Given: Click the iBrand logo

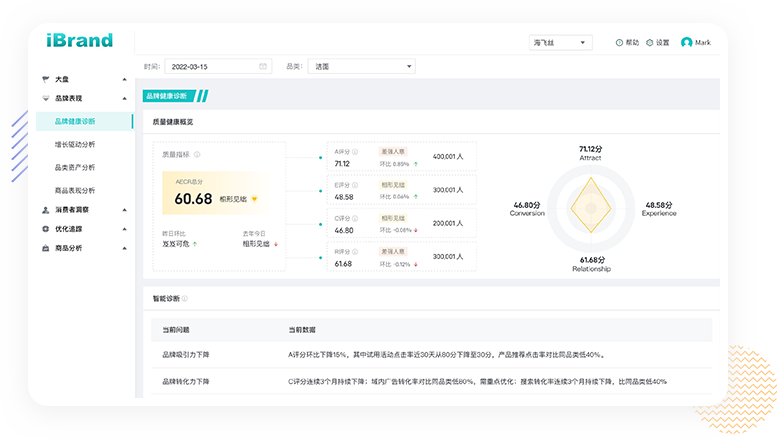Looking at the screenshot, I should [79, 40].
